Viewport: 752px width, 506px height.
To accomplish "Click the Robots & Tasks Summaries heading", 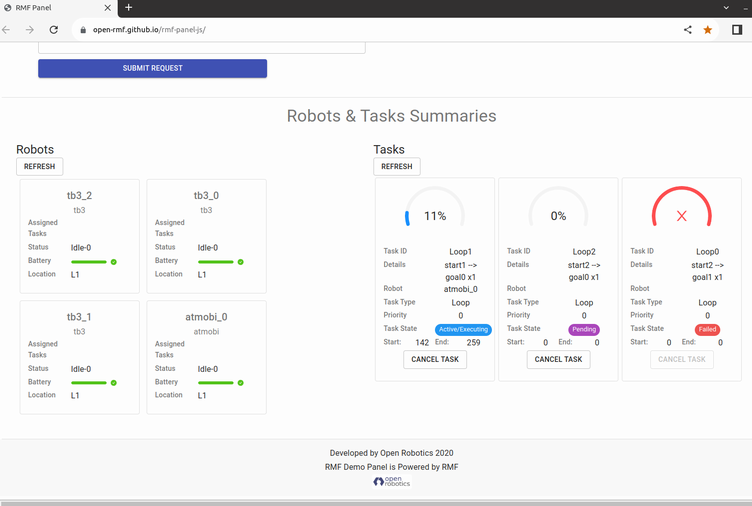I will click(x=391, y=116).
